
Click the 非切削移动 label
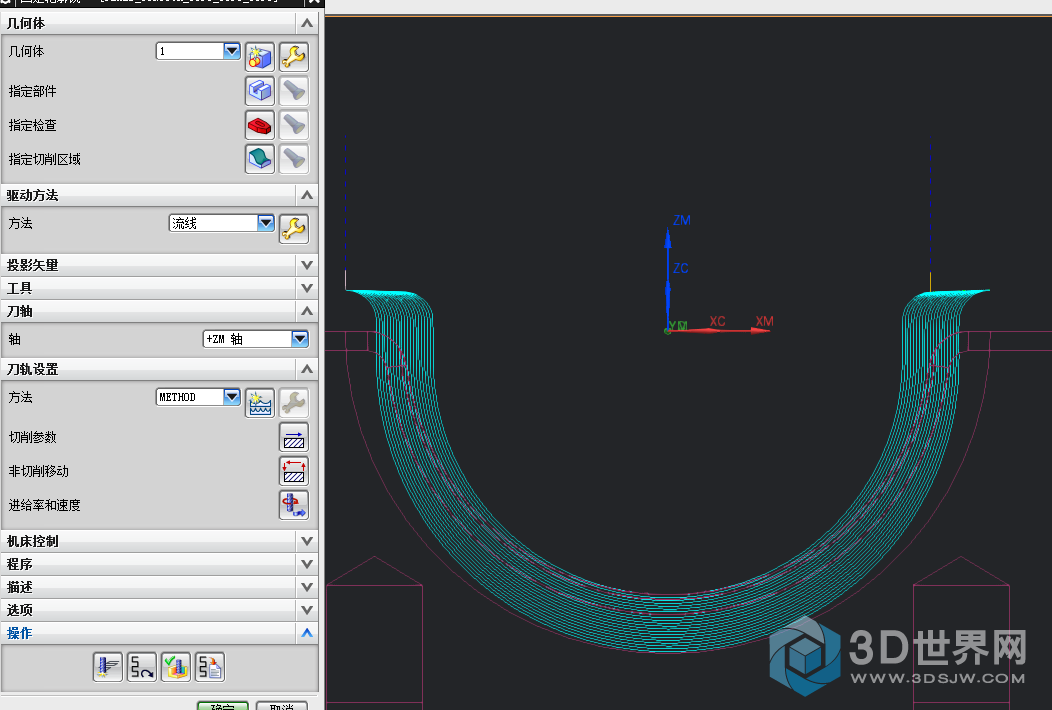point(38,471)
